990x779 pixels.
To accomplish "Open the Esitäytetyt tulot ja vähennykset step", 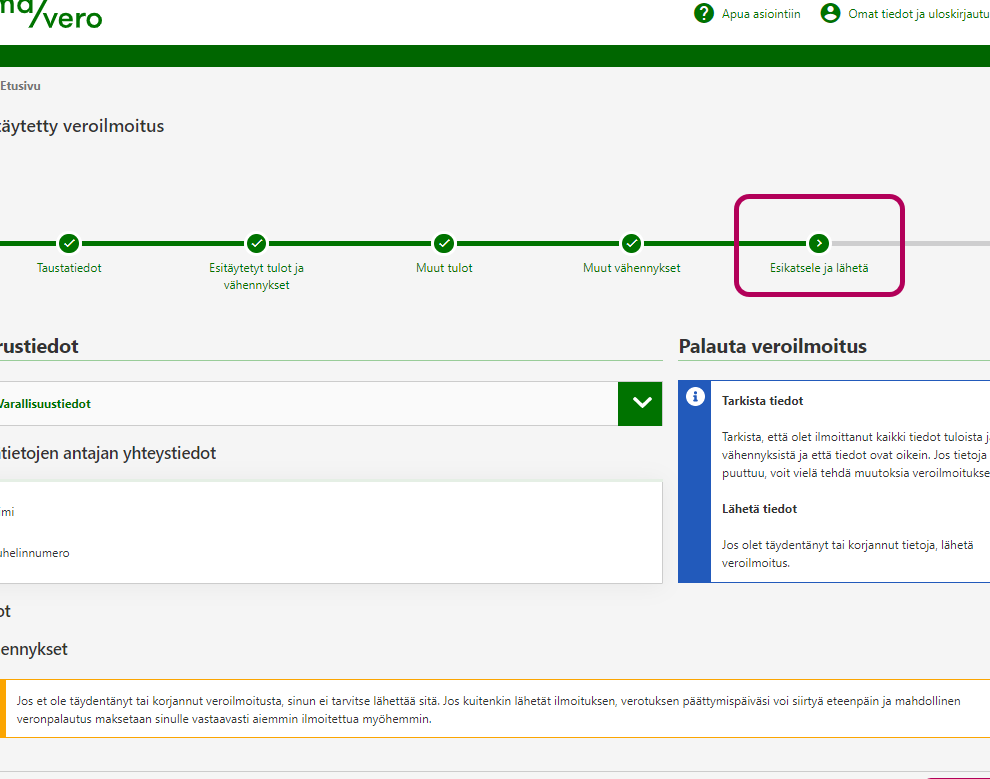I will tap(256, 276).
